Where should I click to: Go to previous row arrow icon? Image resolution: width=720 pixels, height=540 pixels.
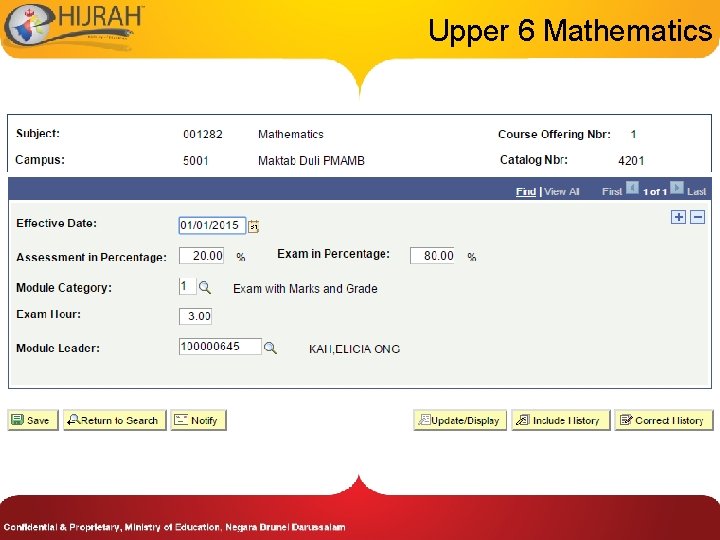pos(632,188)
